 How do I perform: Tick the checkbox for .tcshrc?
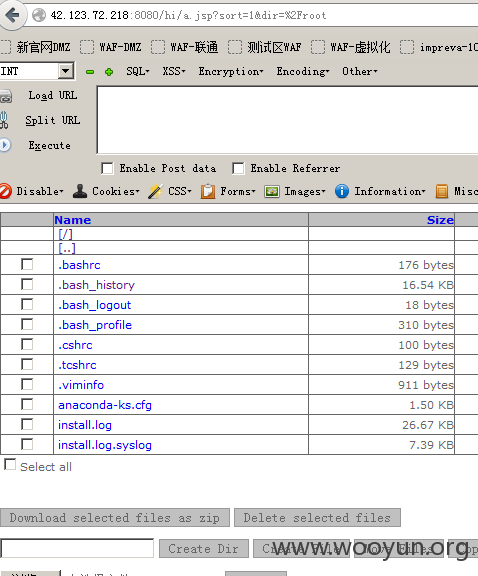[27, 364]
